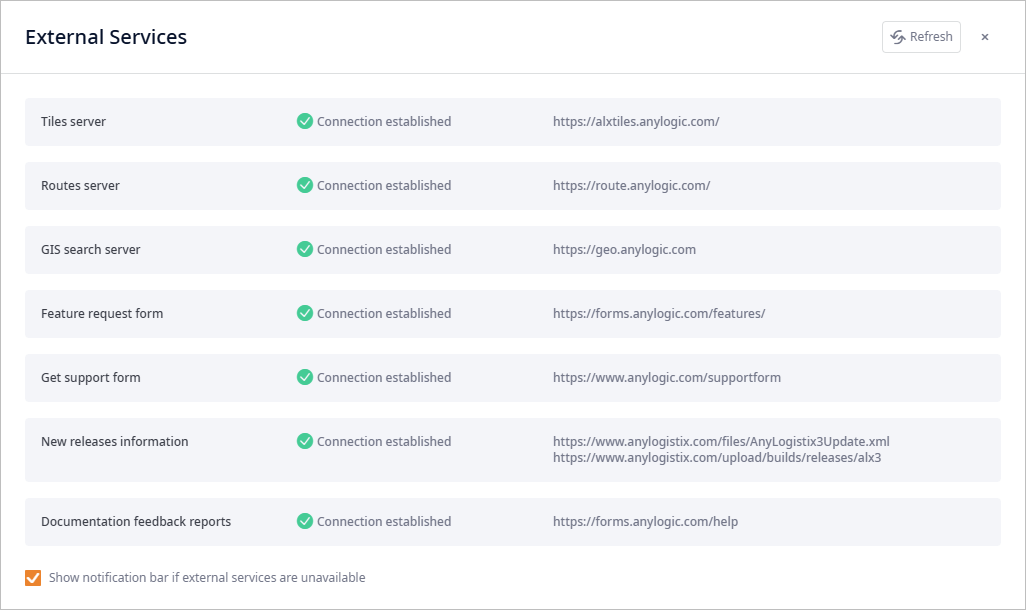Viewport: 1026px width, 610px height.
Task: Click the geo.anylogic.com URL
Action: pos(624,249)
